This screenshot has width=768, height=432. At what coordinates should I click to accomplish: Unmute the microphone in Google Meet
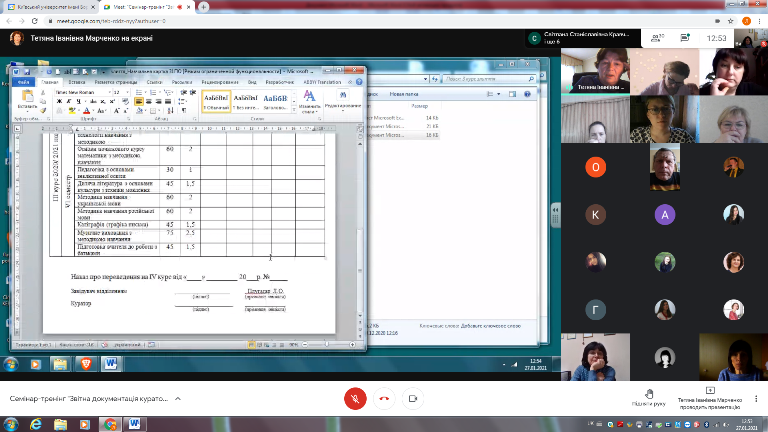[x=353, y=398]
